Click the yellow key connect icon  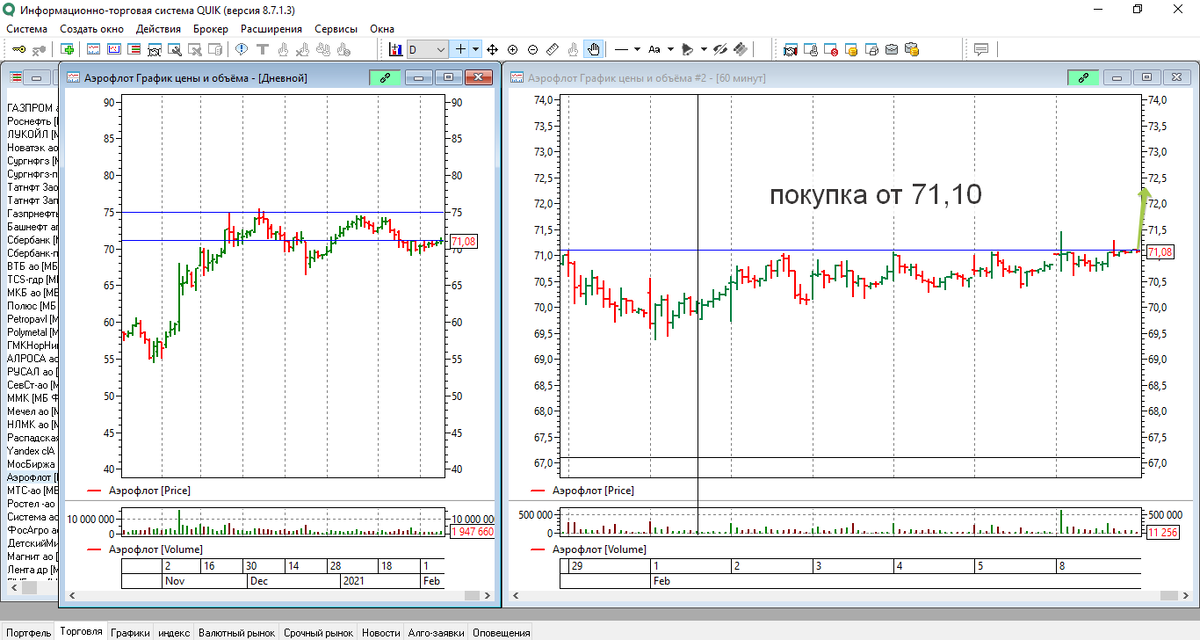[x=18, y=49]
